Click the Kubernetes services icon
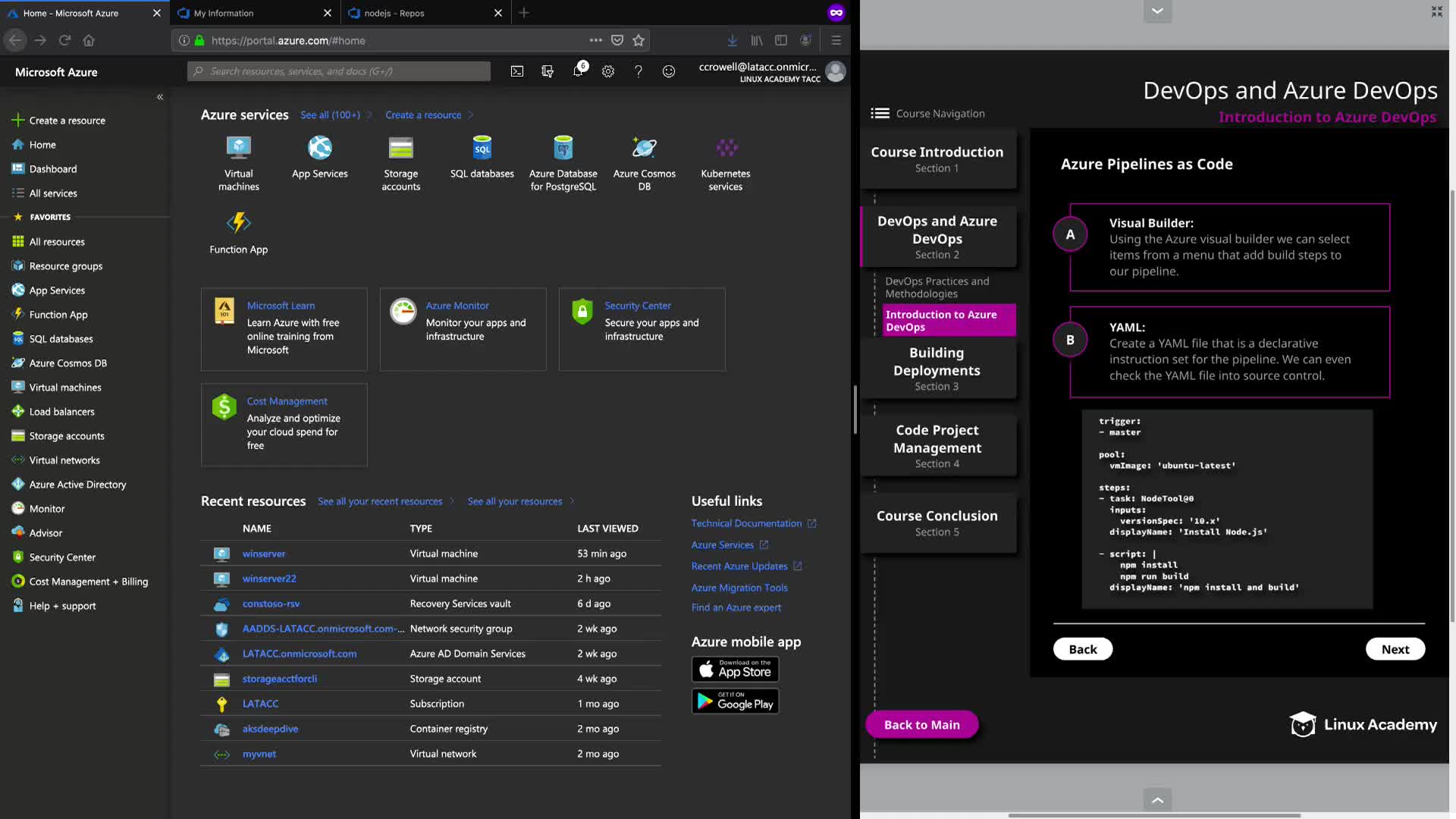The height and width of the screenshot is (819, 1456). click(x=726, y=148)
